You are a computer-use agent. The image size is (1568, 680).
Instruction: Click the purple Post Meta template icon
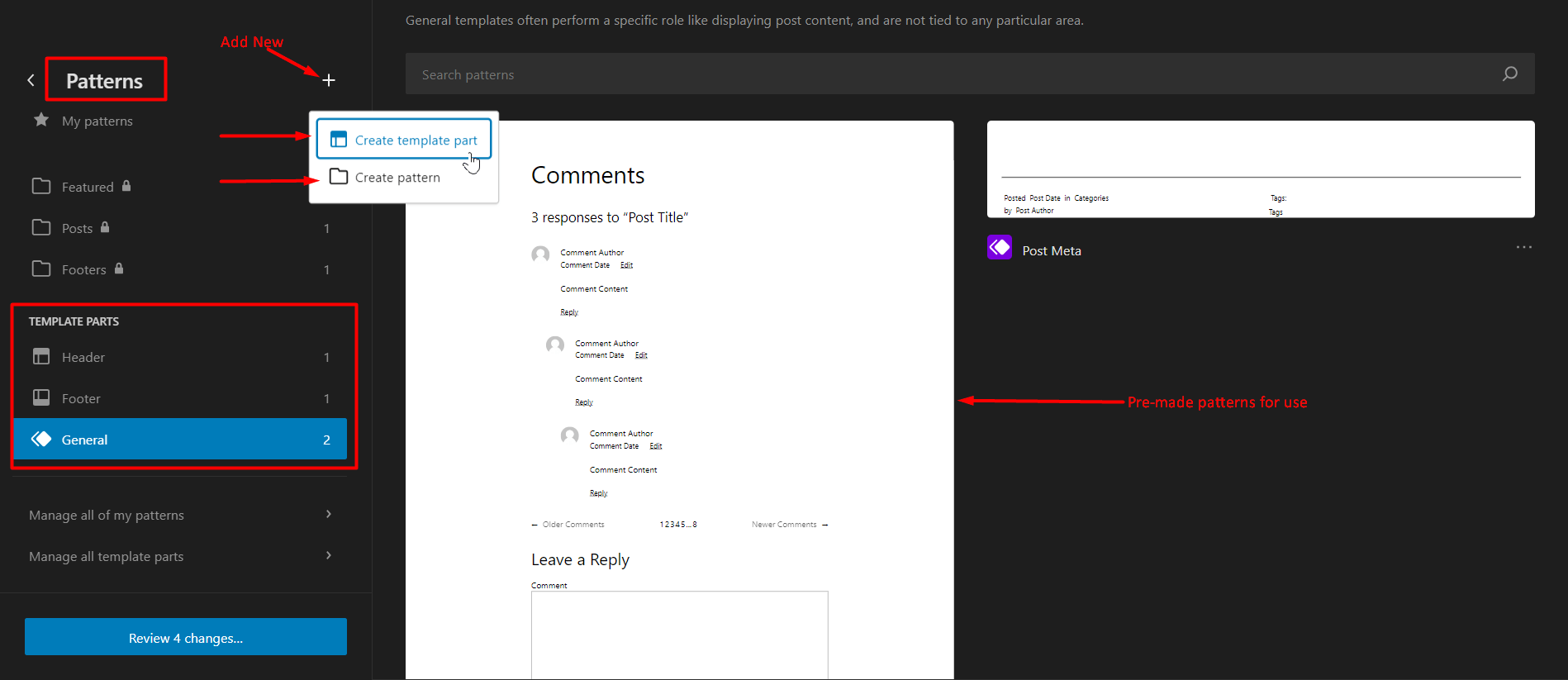(x=1000, y=247)
